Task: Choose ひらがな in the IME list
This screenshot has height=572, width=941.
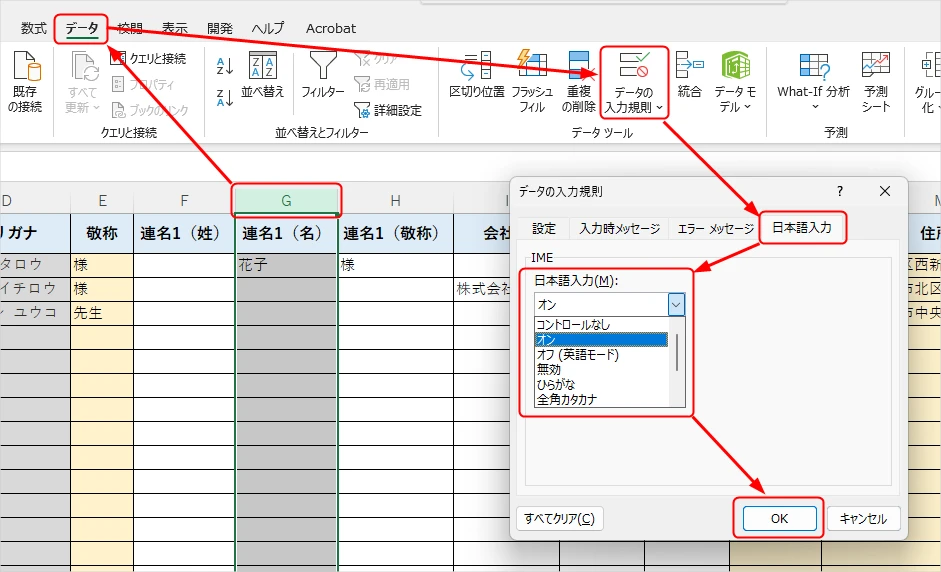Action: click(601, 384)
